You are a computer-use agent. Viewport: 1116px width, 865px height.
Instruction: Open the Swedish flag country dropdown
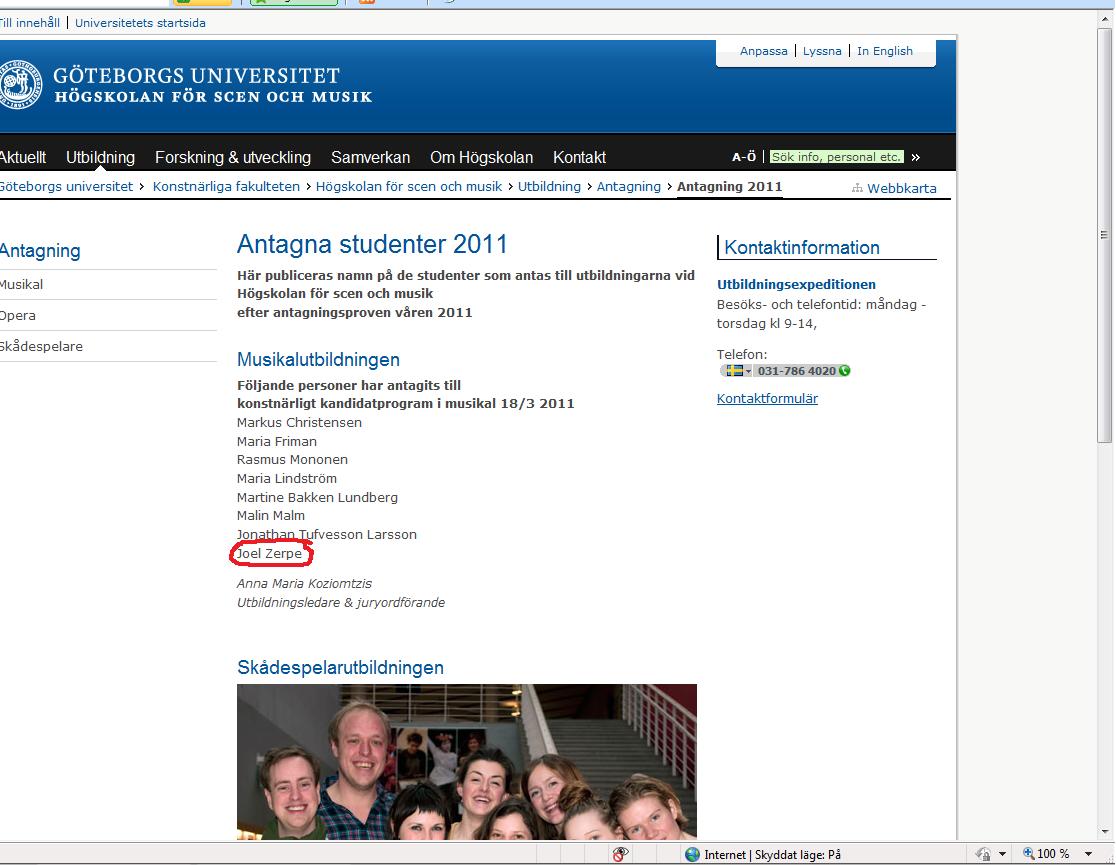tap(738, 371)
